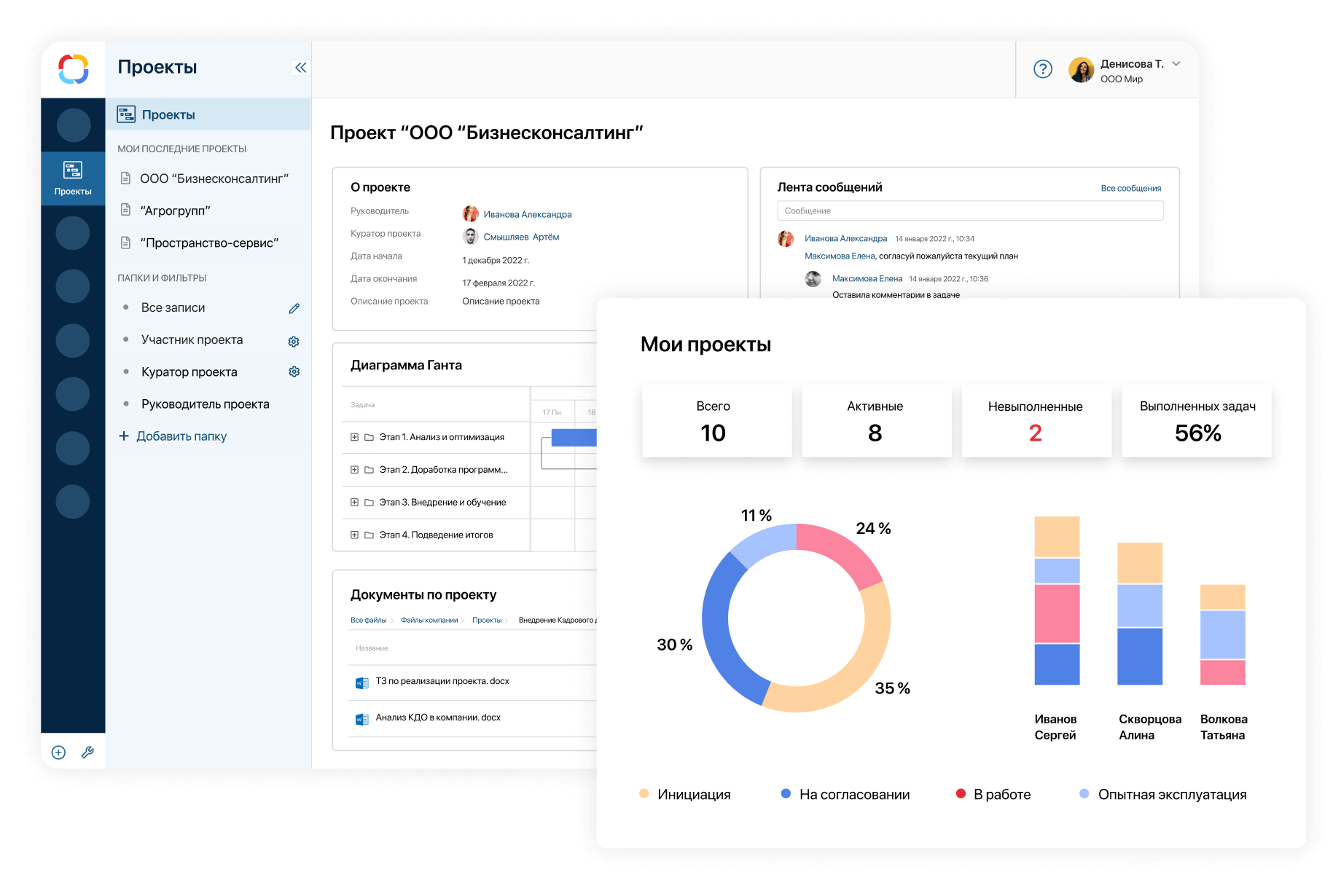Click the plus icon at the sidebar bottom
Image resolution: width=1341 pixels, height=896 pixels.
58,752
